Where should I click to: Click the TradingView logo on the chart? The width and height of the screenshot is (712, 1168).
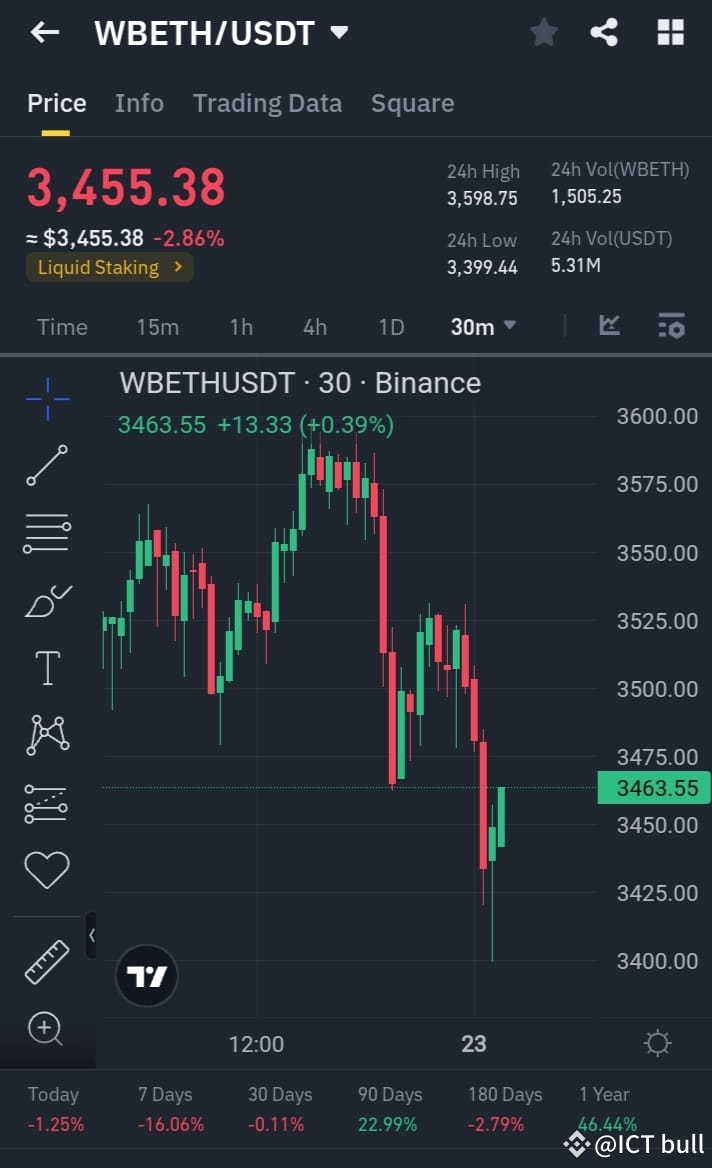pos(147,973)
